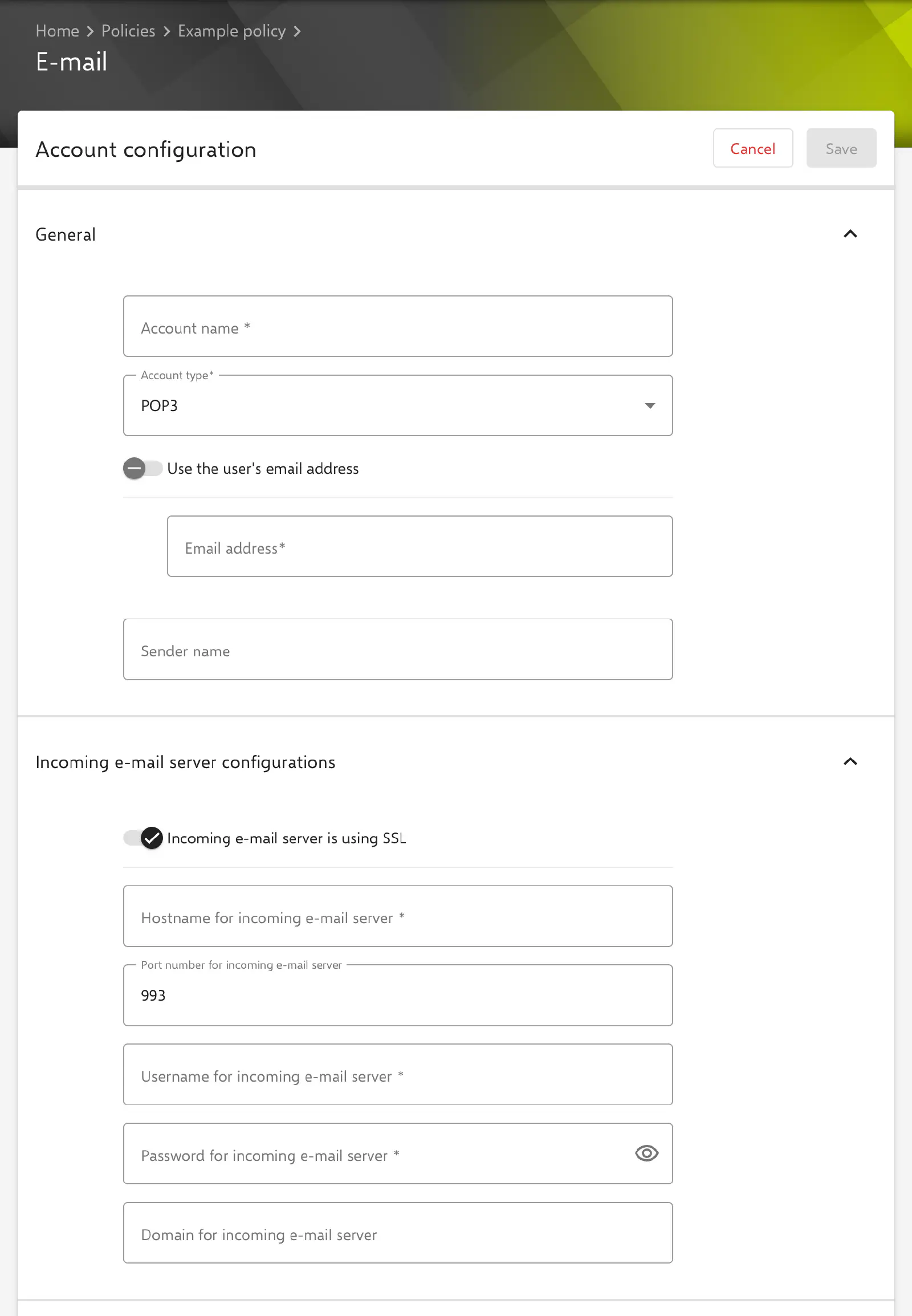Click the Sender name field
Image resolution: width=912 pixels, height=1316 pixels.
398,649
